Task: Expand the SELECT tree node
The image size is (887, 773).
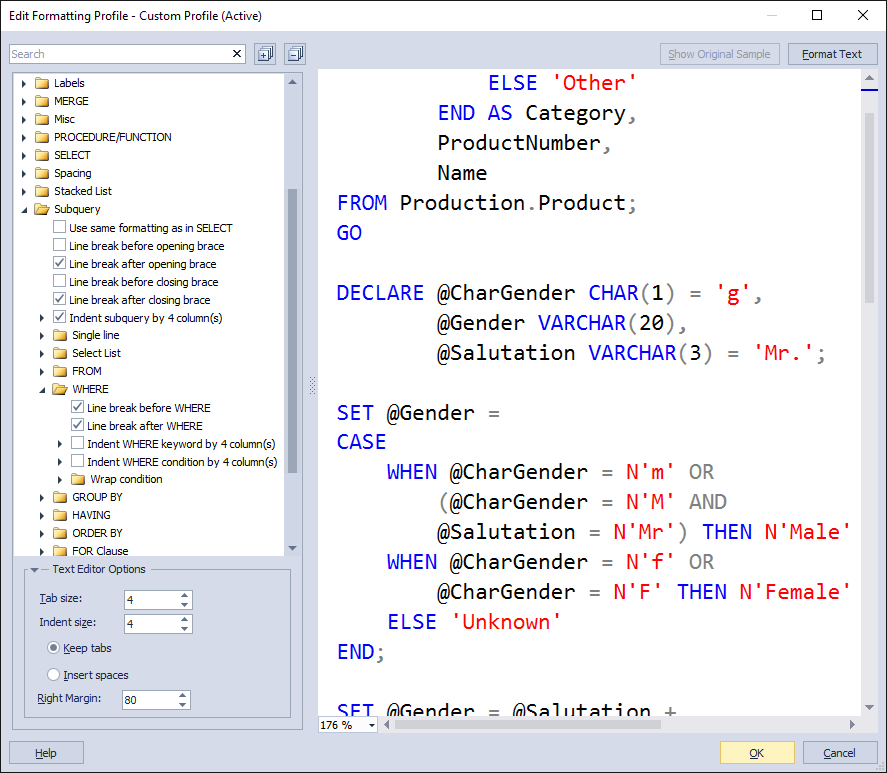Action: click(x=24, y=156)
